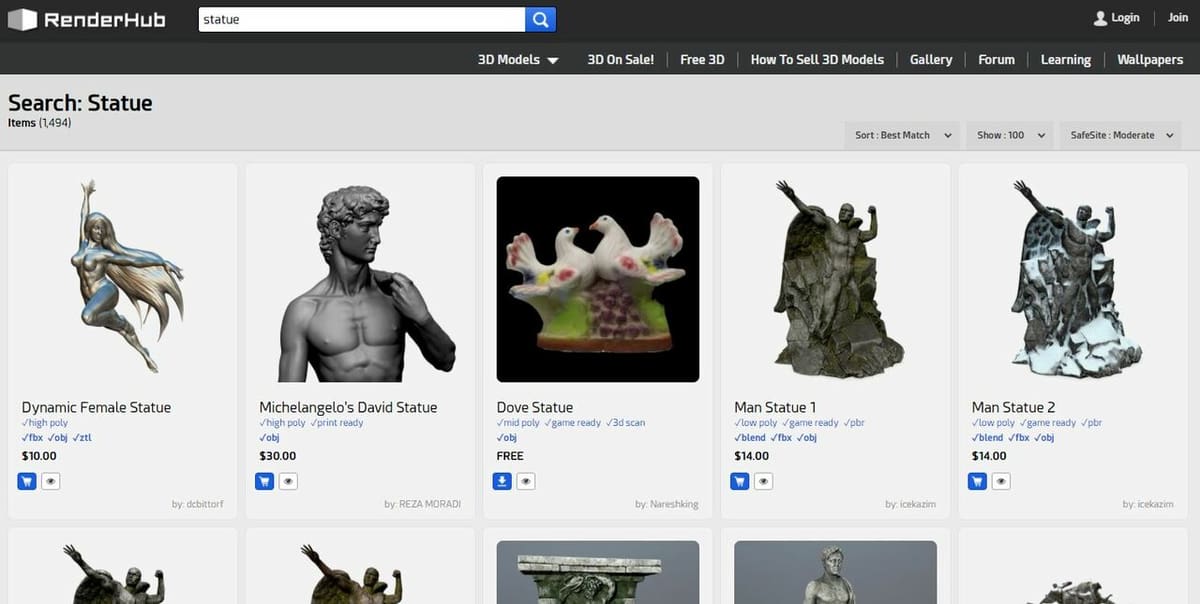Preview Man Statue 2 with eye icon
The height and width of the screenshot is (604, 1200).
(1001, 481)
